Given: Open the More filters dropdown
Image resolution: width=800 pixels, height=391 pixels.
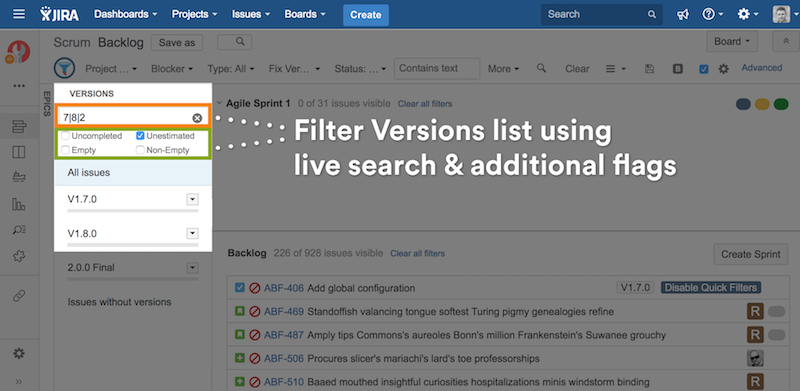Looking at the screenshot, I should click(503, 68).
